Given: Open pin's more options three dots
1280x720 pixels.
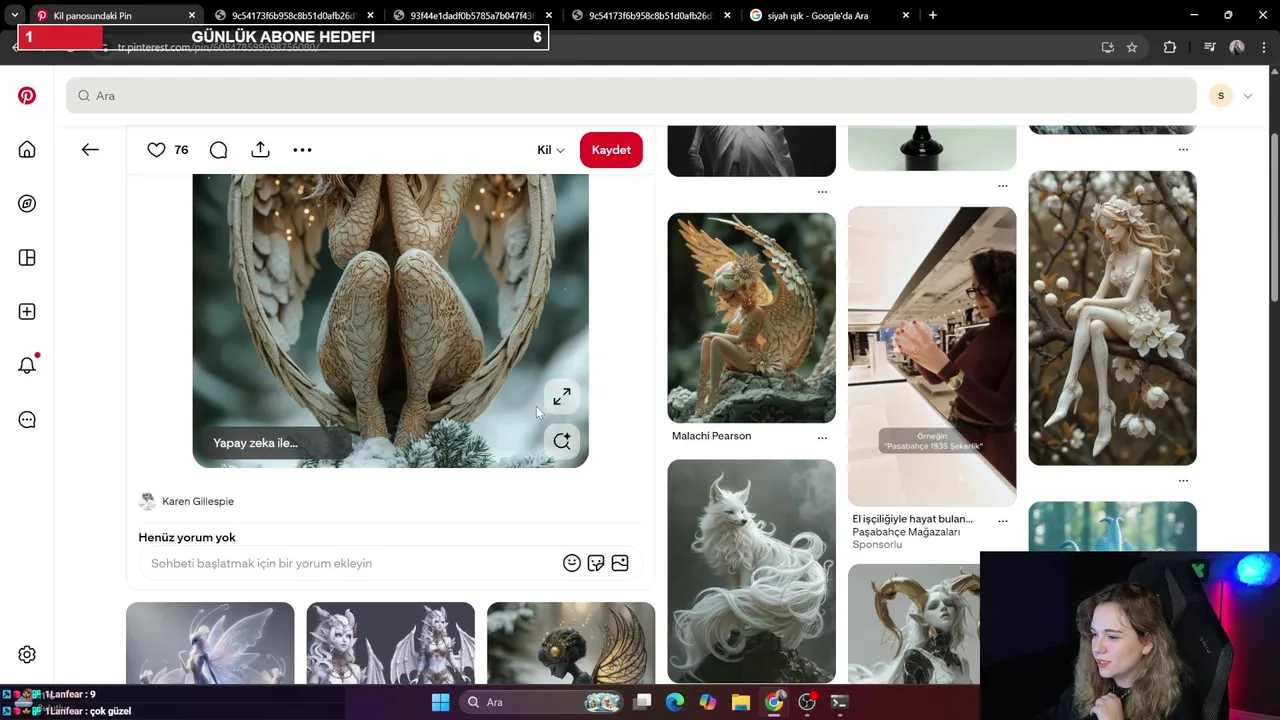Looking at the screenshot, I should 302,150.
